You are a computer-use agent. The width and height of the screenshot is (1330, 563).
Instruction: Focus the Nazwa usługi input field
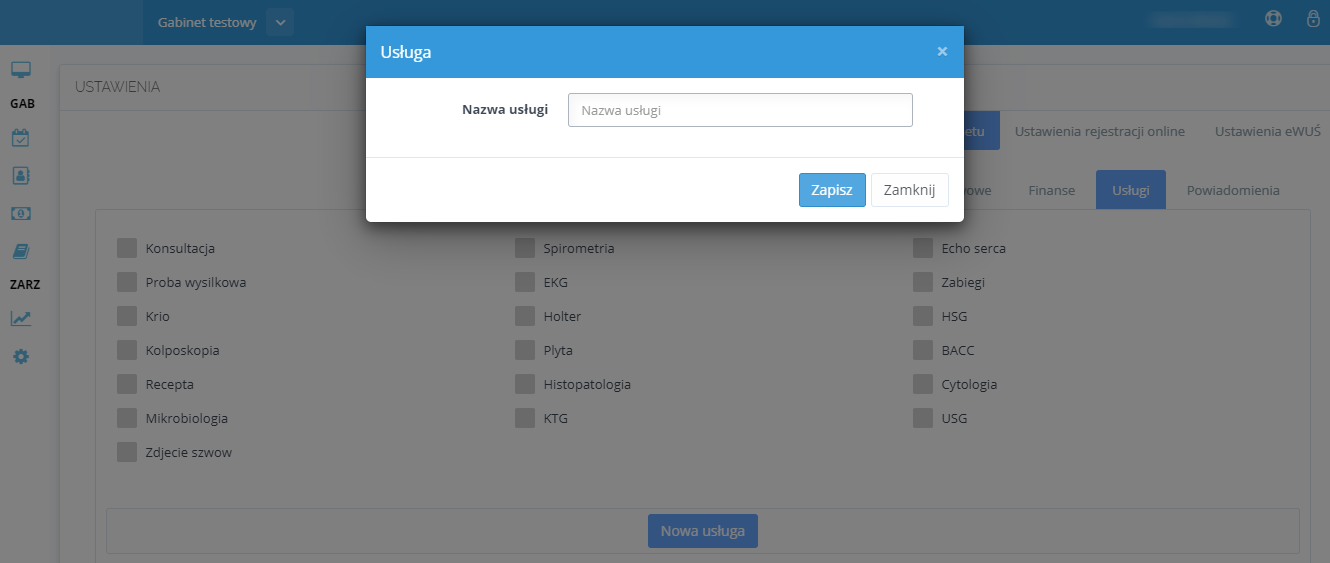pyautogui.click(x=740, y=110)
